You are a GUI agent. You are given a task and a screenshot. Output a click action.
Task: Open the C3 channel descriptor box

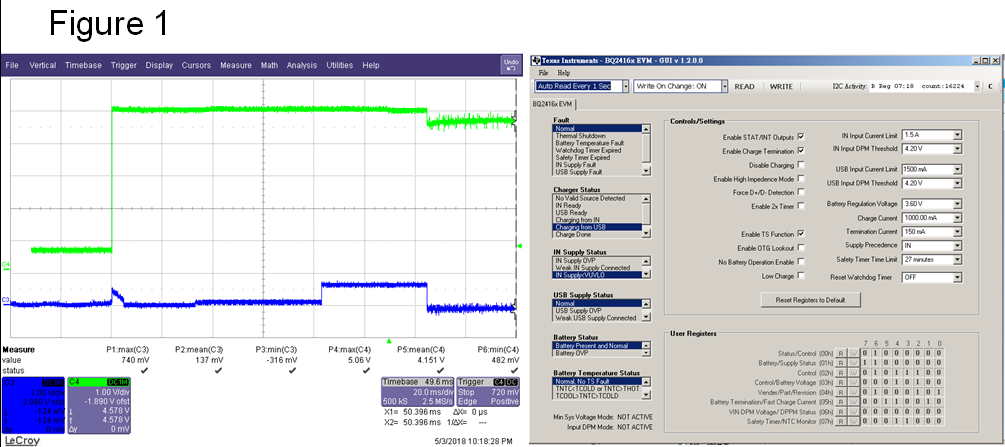pos(33,403)
